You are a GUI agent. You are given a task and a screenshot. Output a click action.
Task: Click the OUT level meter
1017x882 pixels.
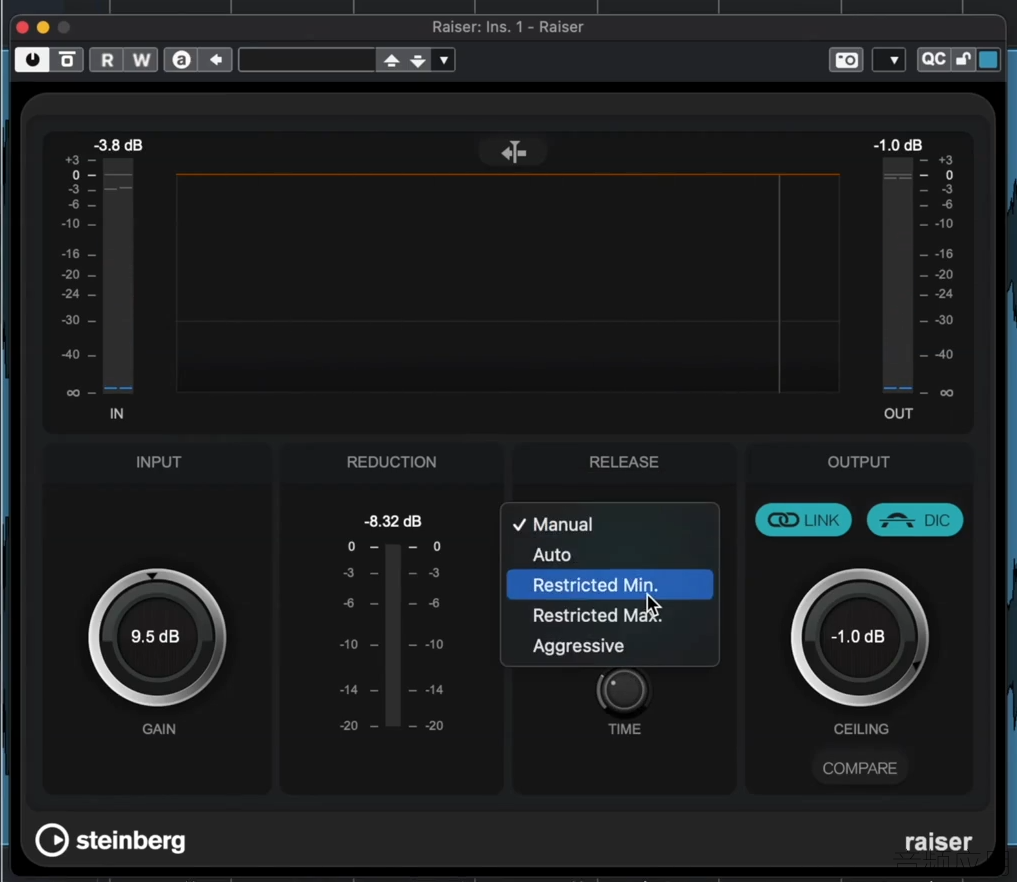coord(898,275)
